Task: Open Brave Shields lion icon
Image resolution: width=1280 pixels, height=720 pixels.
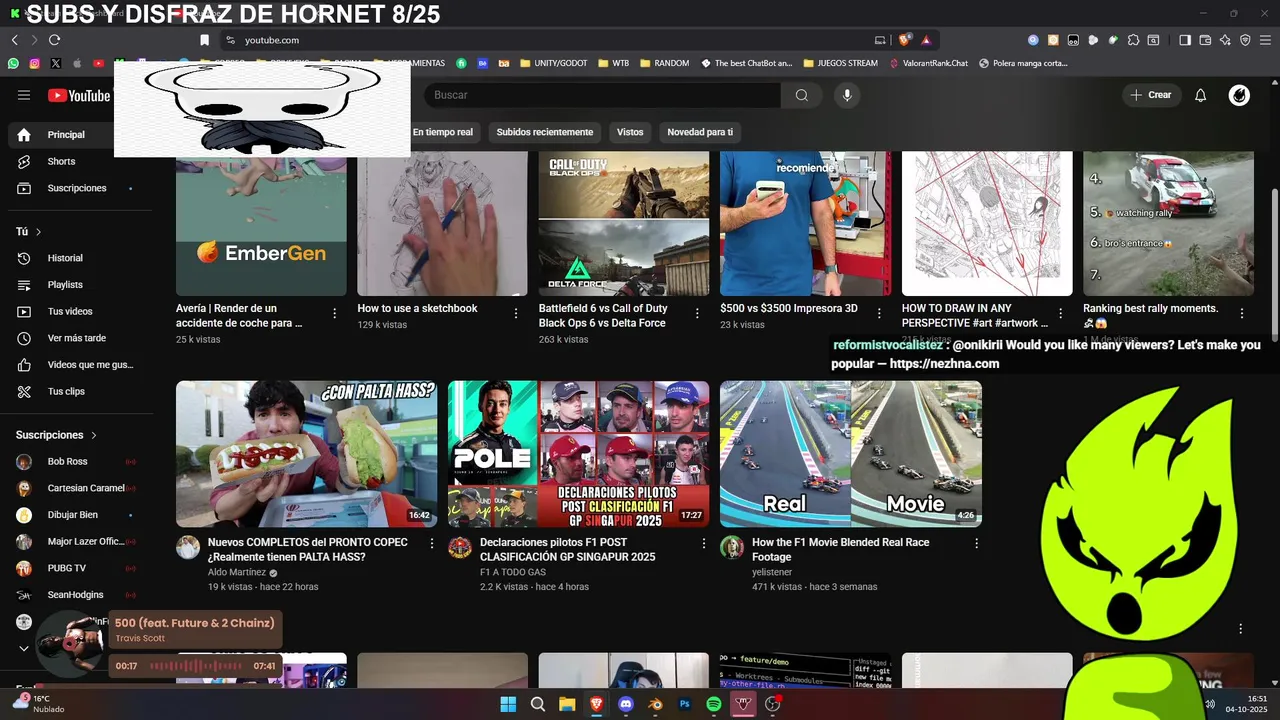Action: [x=905, y=40]
